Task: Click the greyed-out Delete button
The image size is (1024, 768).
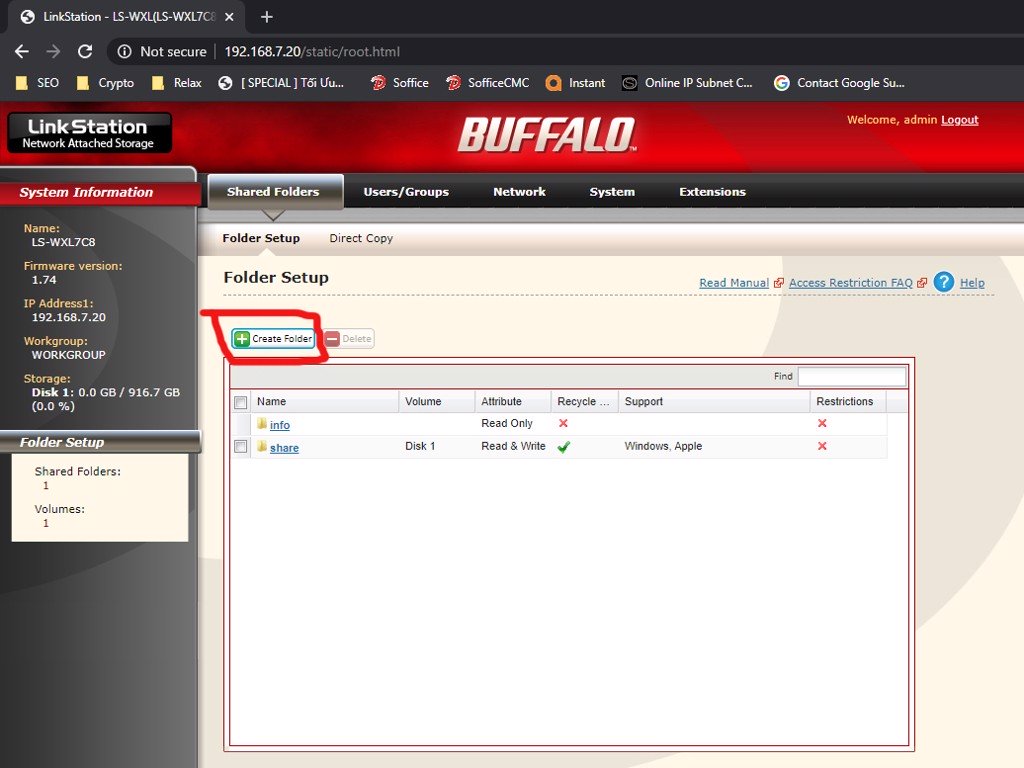Action: tap(349, 338)
